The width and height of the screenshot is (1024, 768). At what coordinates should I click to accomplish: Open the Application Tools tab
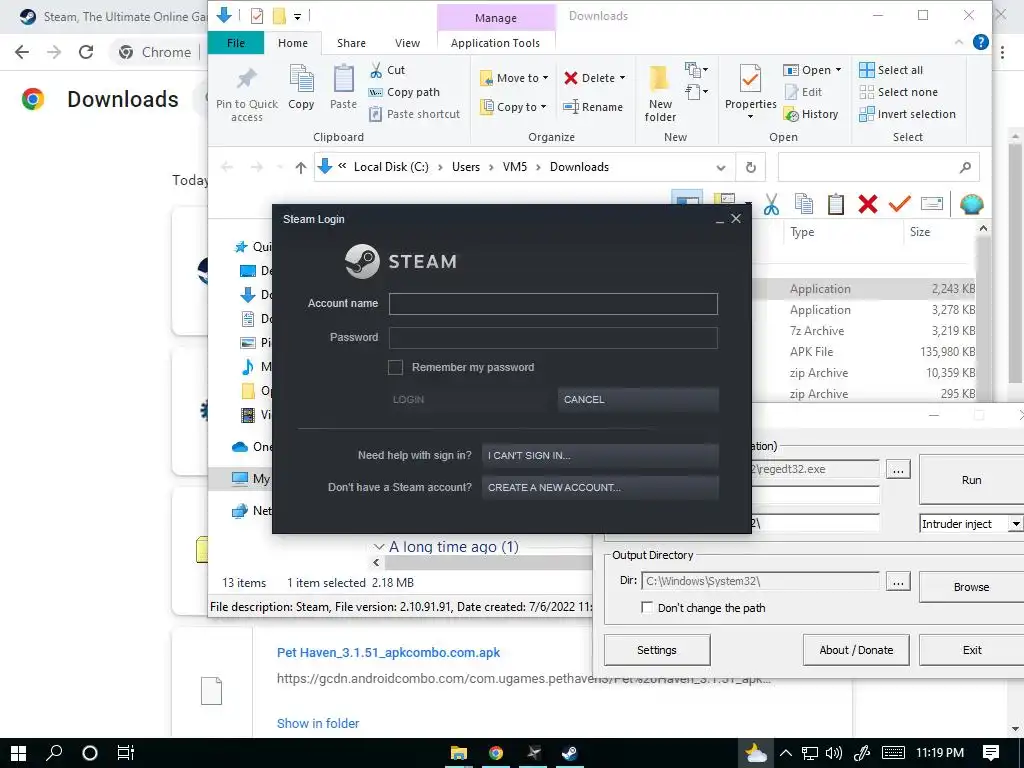point(495,42)
